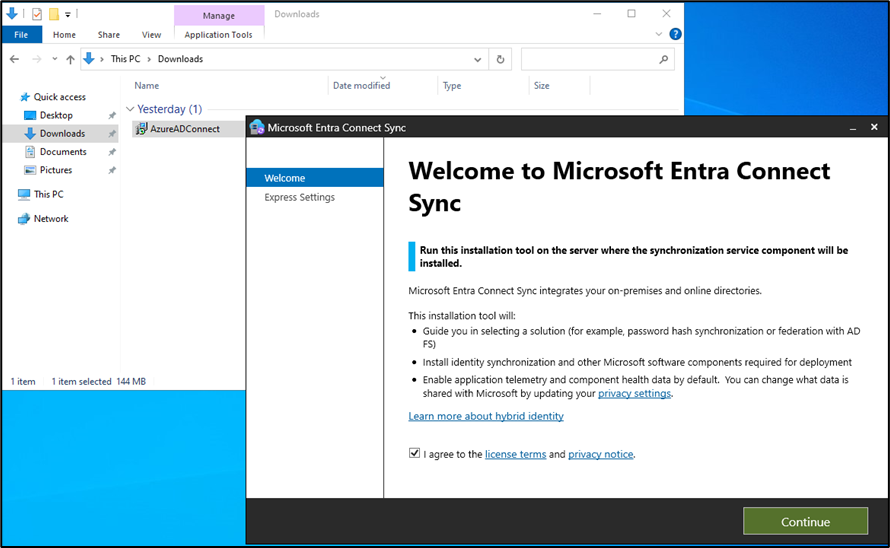Collapse the Yesterday file group
Image resolution: width=890 pixels, height=548 pixels.
(x=130, y=109)
